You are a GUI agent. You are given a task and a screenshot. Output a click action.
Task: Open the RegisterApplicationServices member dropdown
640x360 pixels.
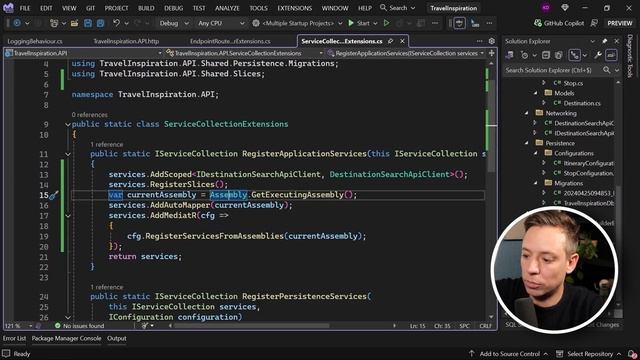click(482, 53)
